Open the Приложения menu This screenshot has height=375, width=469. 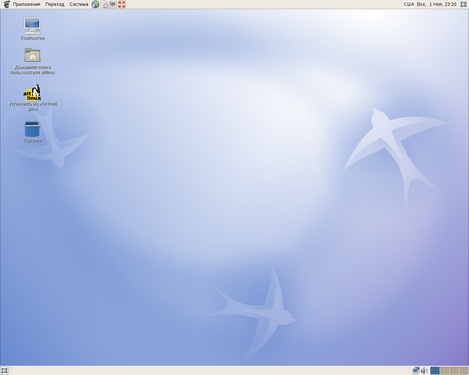(26, 4)
